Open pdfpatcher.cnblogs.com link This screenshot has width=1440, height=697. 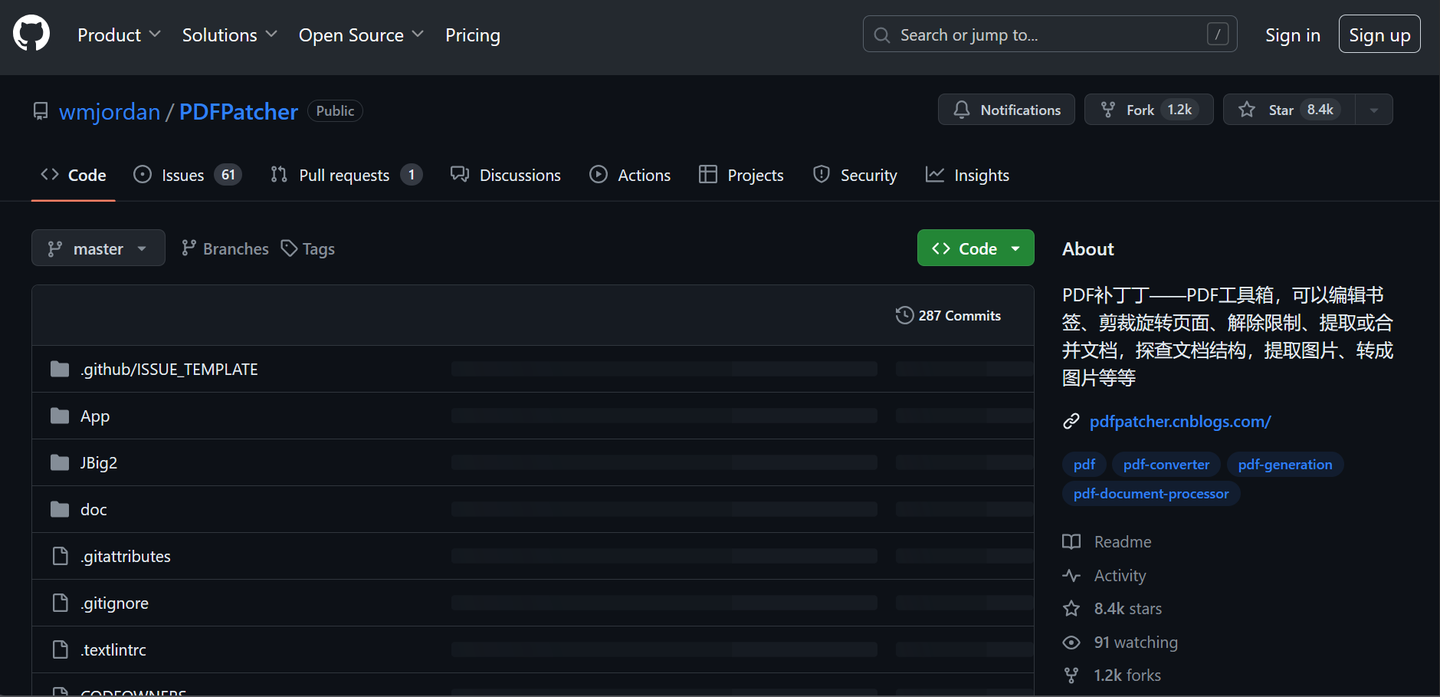click(1180, 422)
